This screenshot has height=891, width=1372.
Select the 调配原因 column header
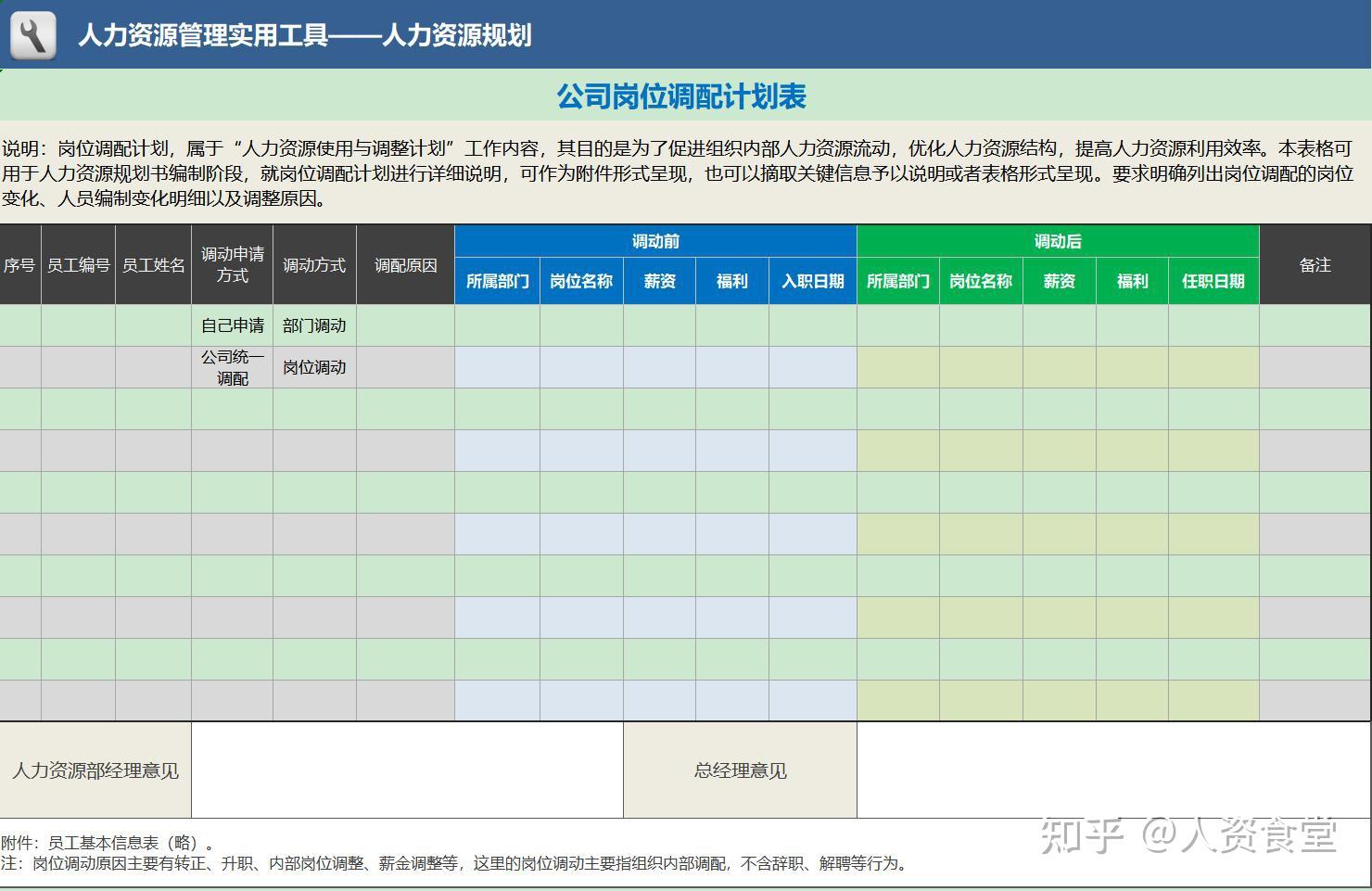[405, 265]
